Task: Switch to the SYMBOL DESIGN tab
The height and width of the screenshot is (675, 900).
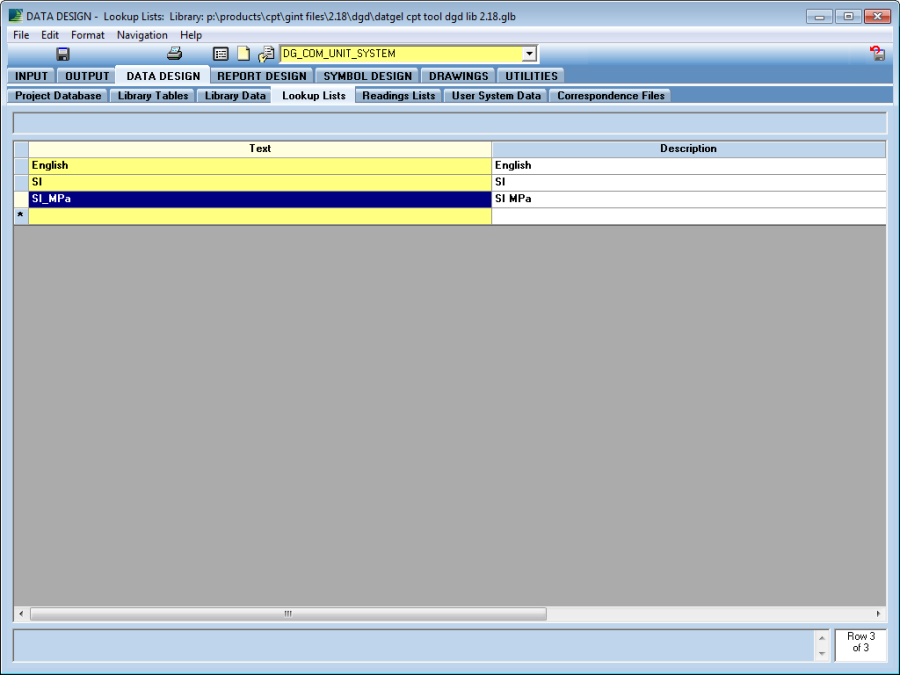Action: pyautogui.click(x=367, y=76)
